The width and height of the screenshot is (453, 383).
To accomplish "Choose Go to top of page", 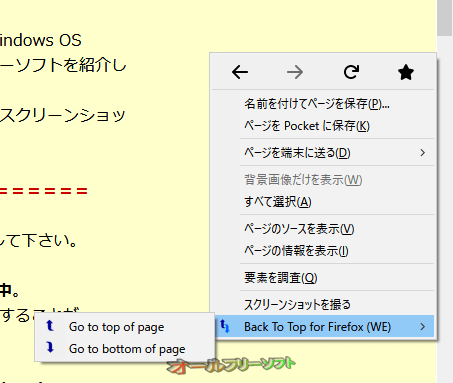I will pos(125,326).
